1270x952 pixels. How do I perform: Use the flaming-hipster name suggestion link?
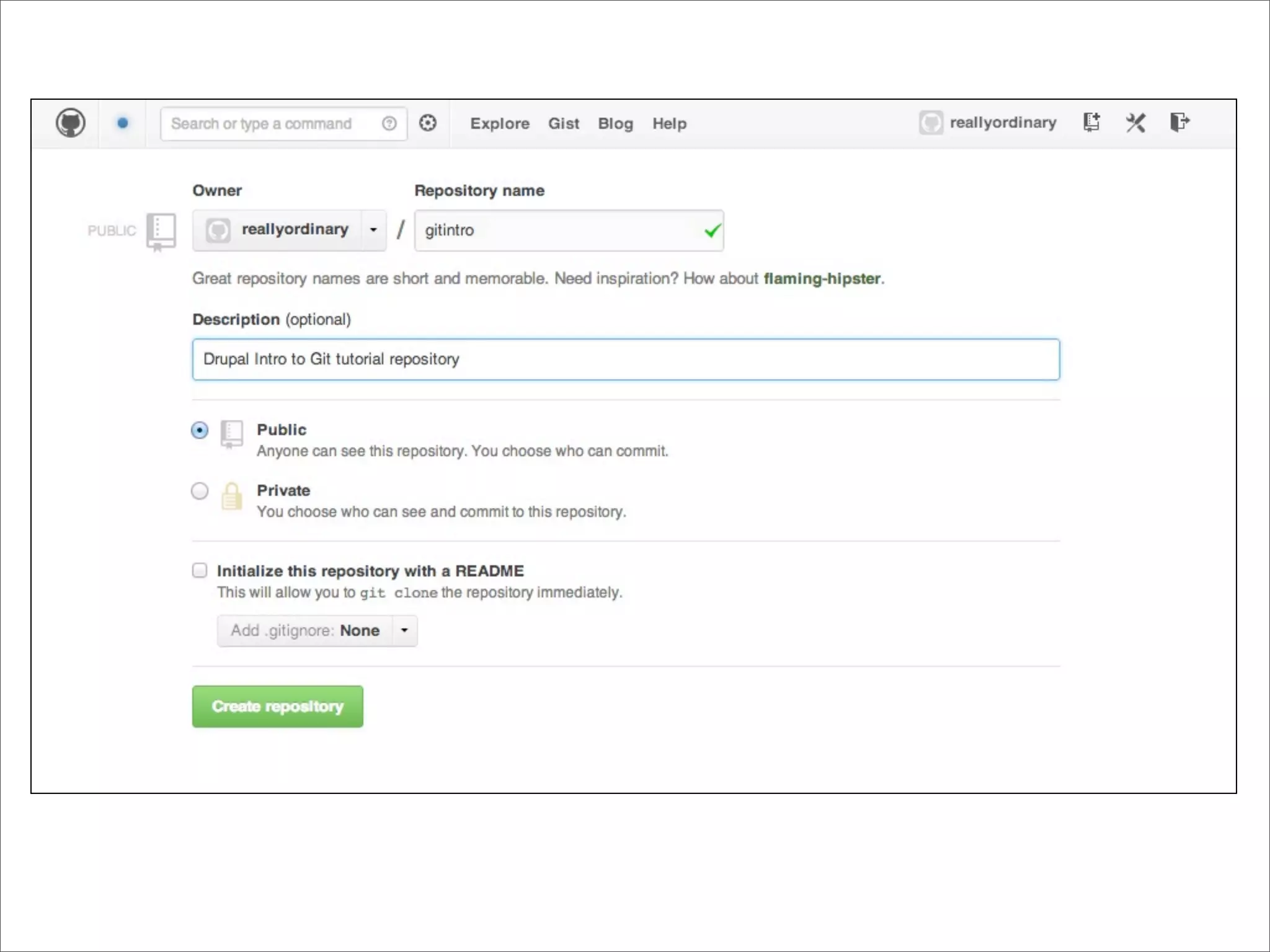coord(822,278)
